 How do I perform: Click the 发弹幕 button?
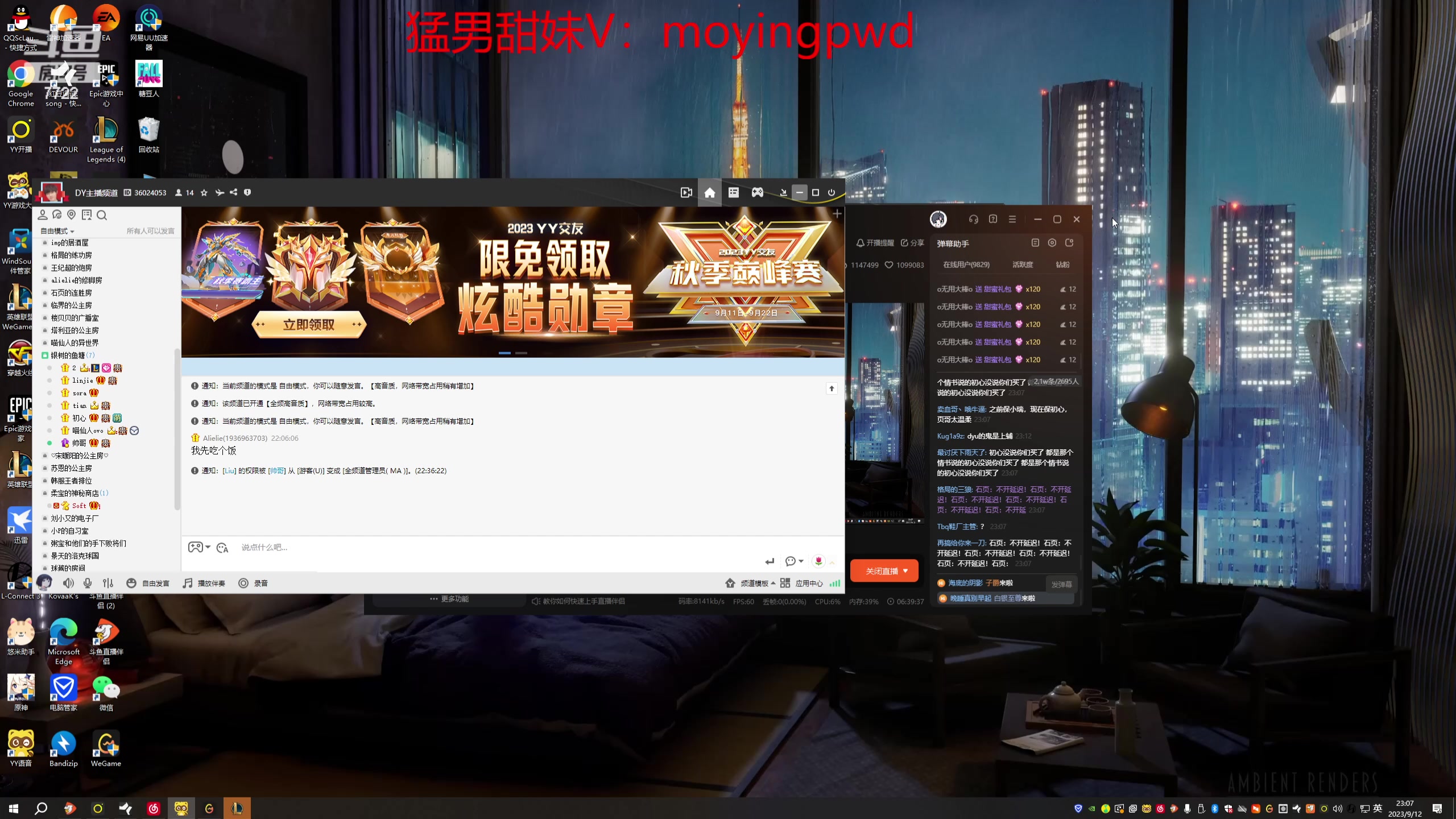(x=1061, y=584)
